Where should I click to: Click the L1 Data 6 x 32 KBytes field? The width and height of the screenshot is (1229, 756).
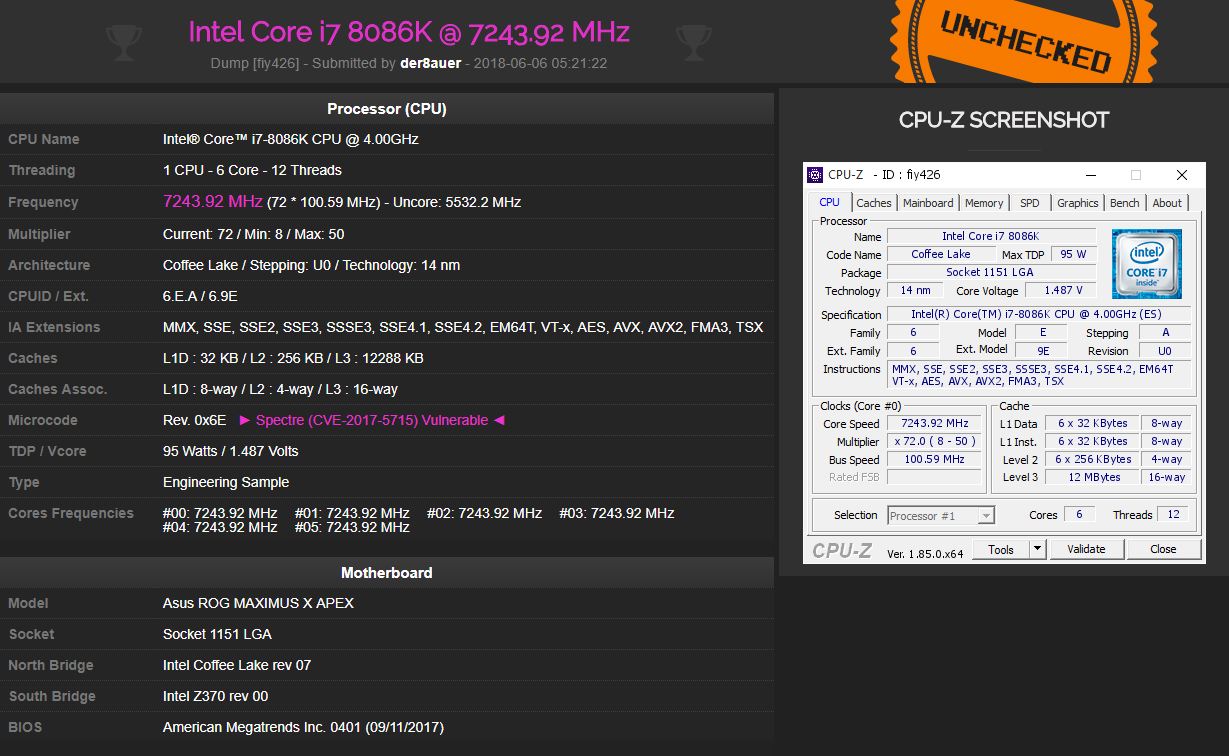pos(1091,424)
